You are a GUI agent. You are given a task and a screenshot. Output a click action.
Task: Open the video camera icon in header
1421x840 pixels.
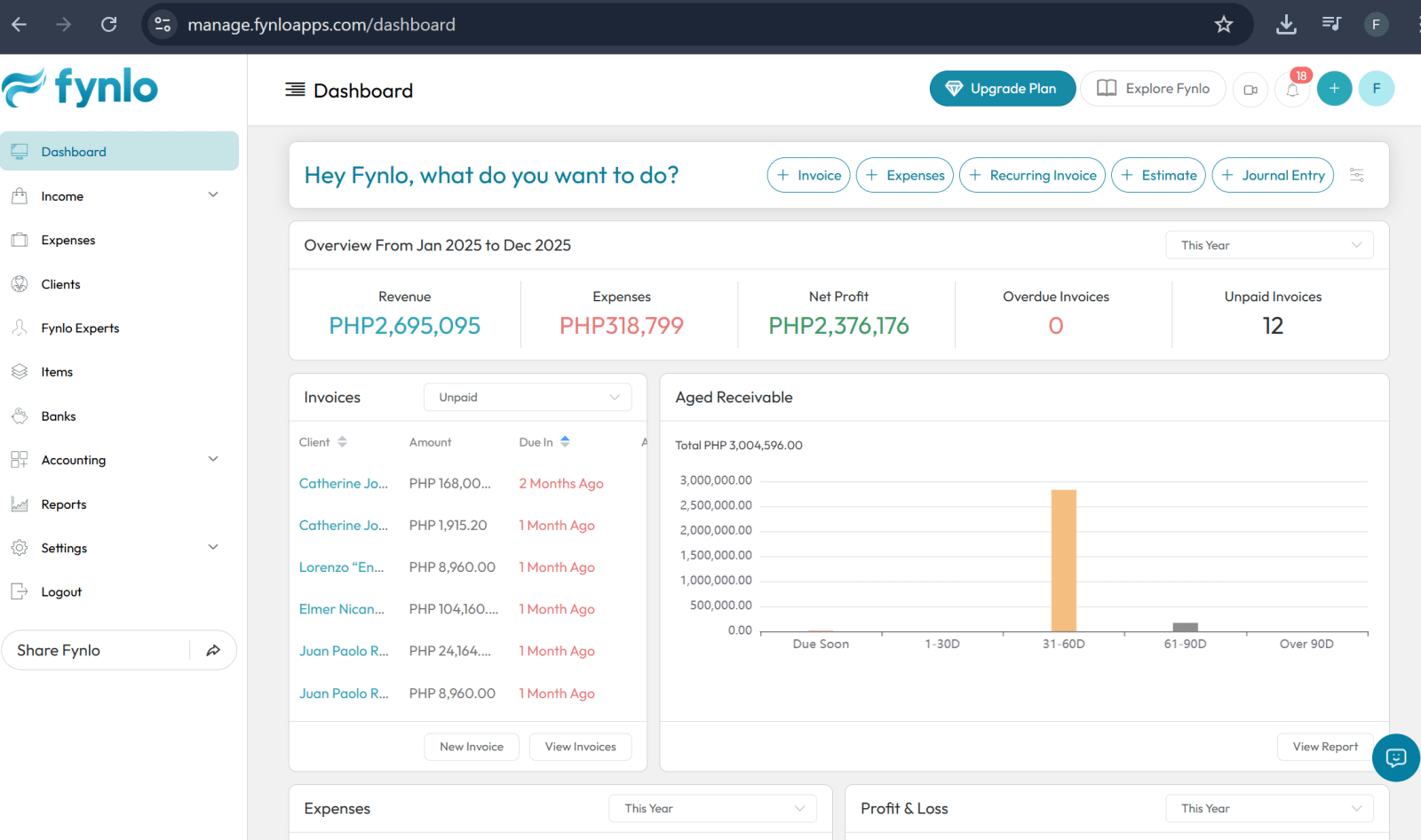click(x=1250, y=89)
